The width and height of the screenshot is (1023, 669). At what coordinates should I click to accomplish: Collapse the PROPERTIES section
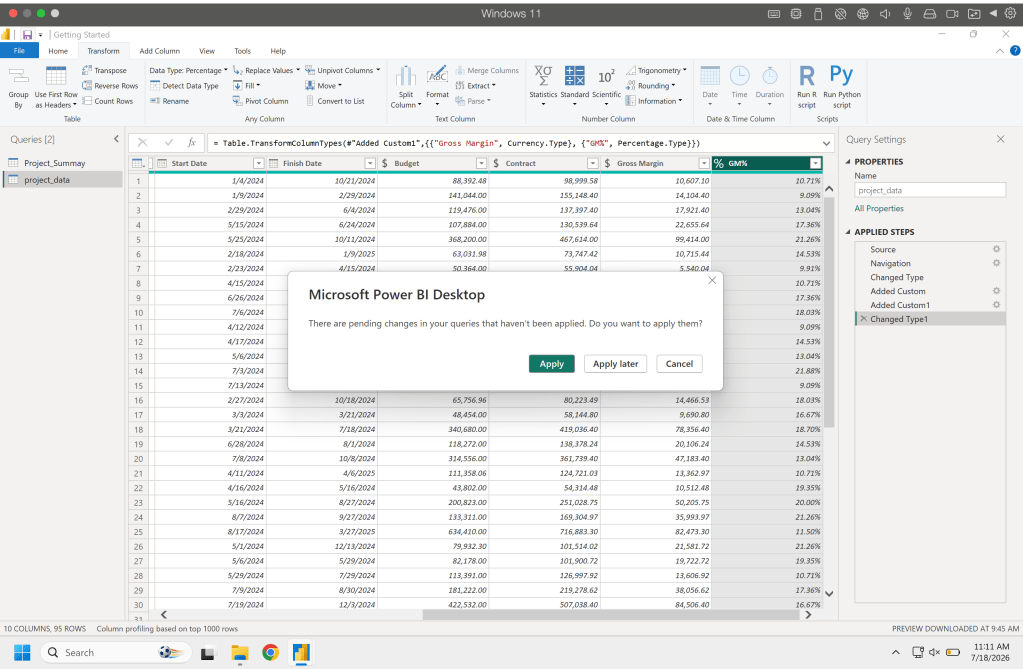[x=848, y=161]
